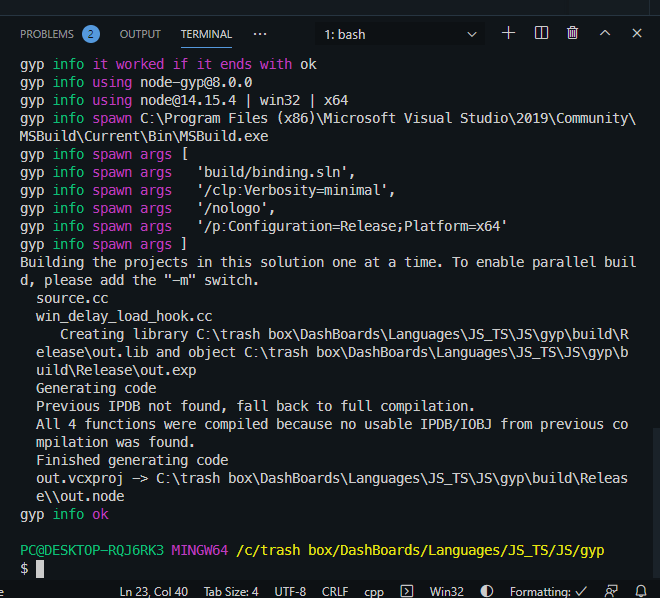This screenshot has height=598, width=660.
Task: Click the 'Finished generating code' line
Action: [x=132, y=460]
